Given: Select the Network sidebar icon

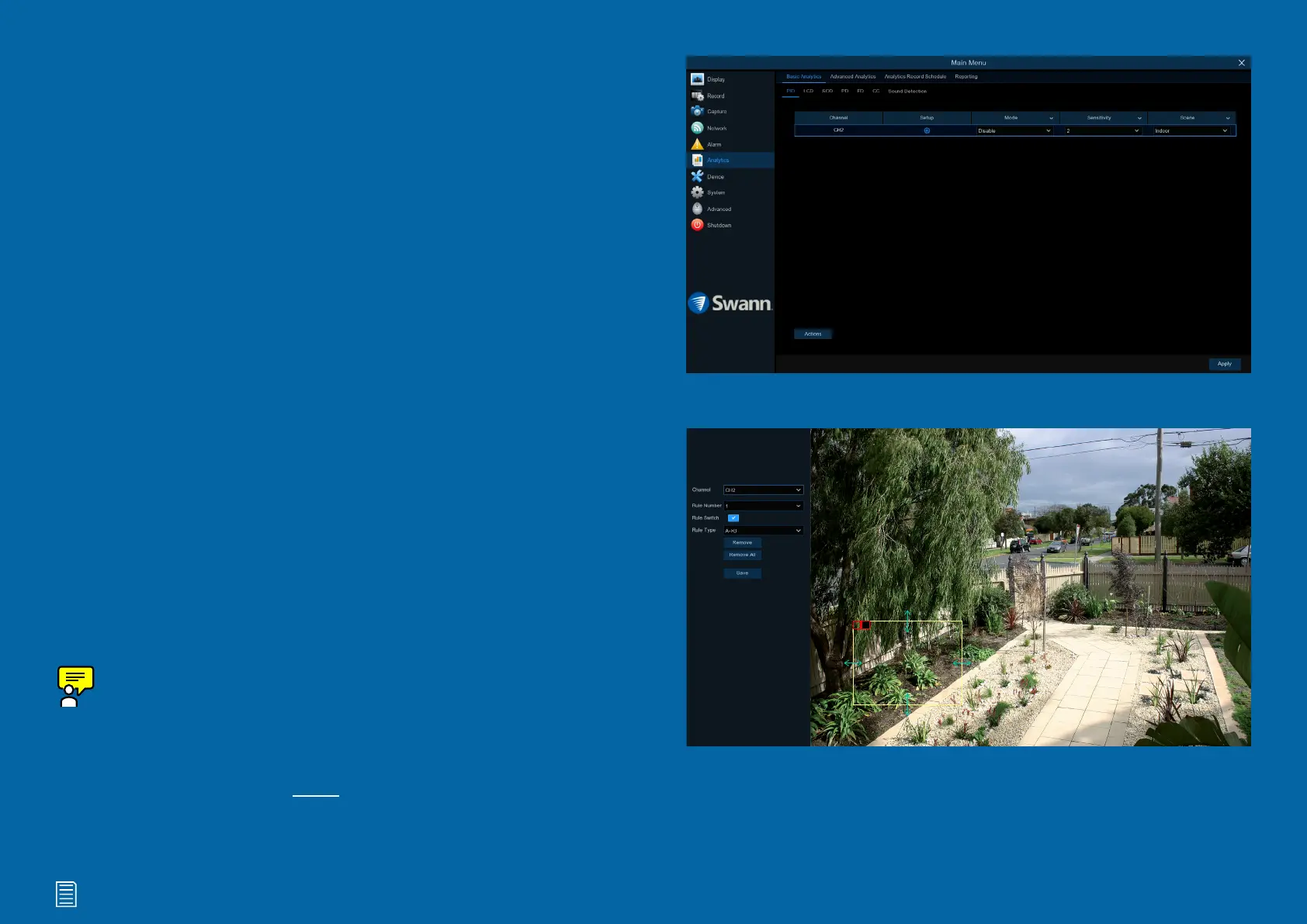Looking at the screenshot, I should (697, 128).
